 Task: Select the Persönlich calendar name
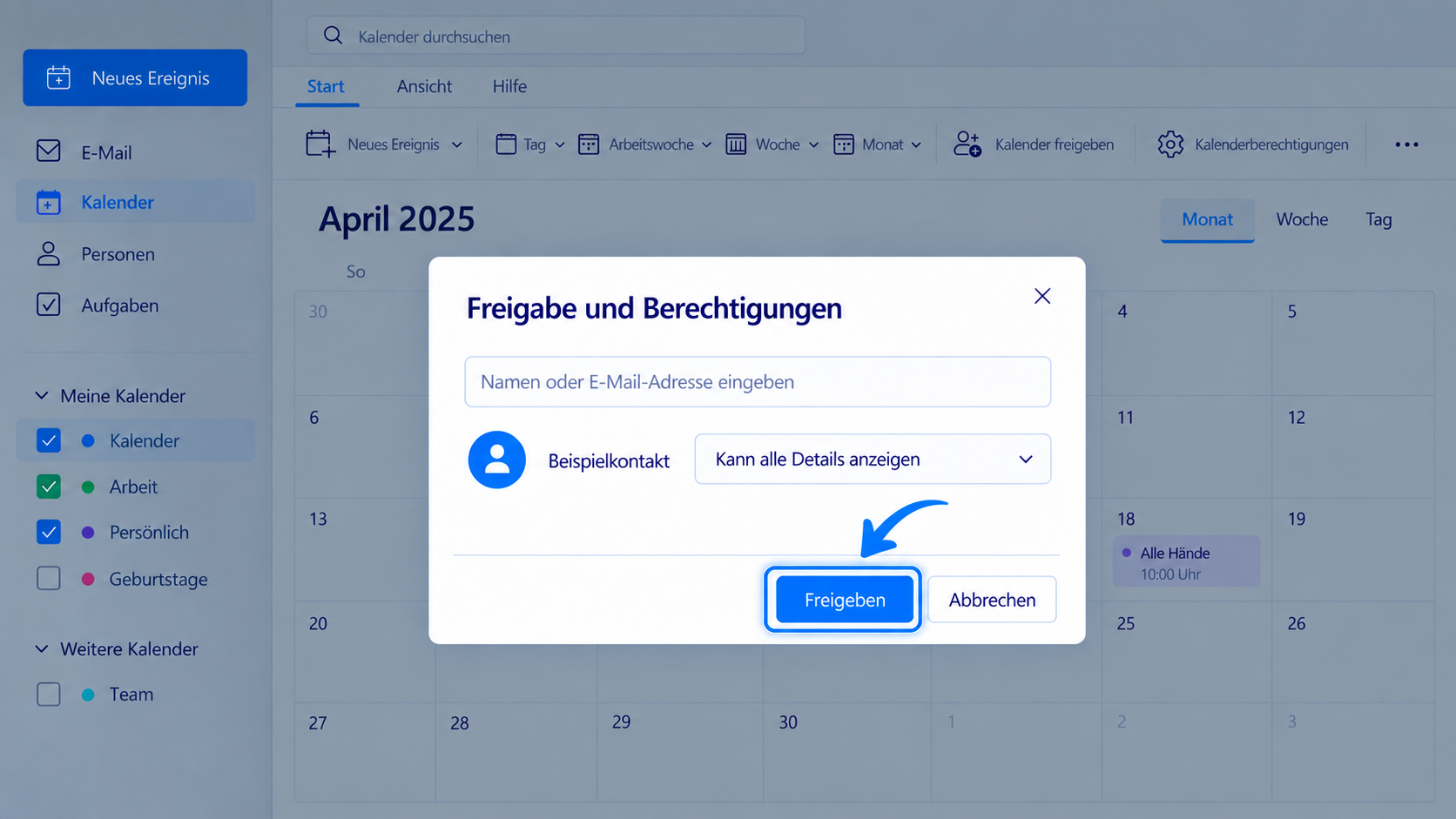(x=149, y=532)
